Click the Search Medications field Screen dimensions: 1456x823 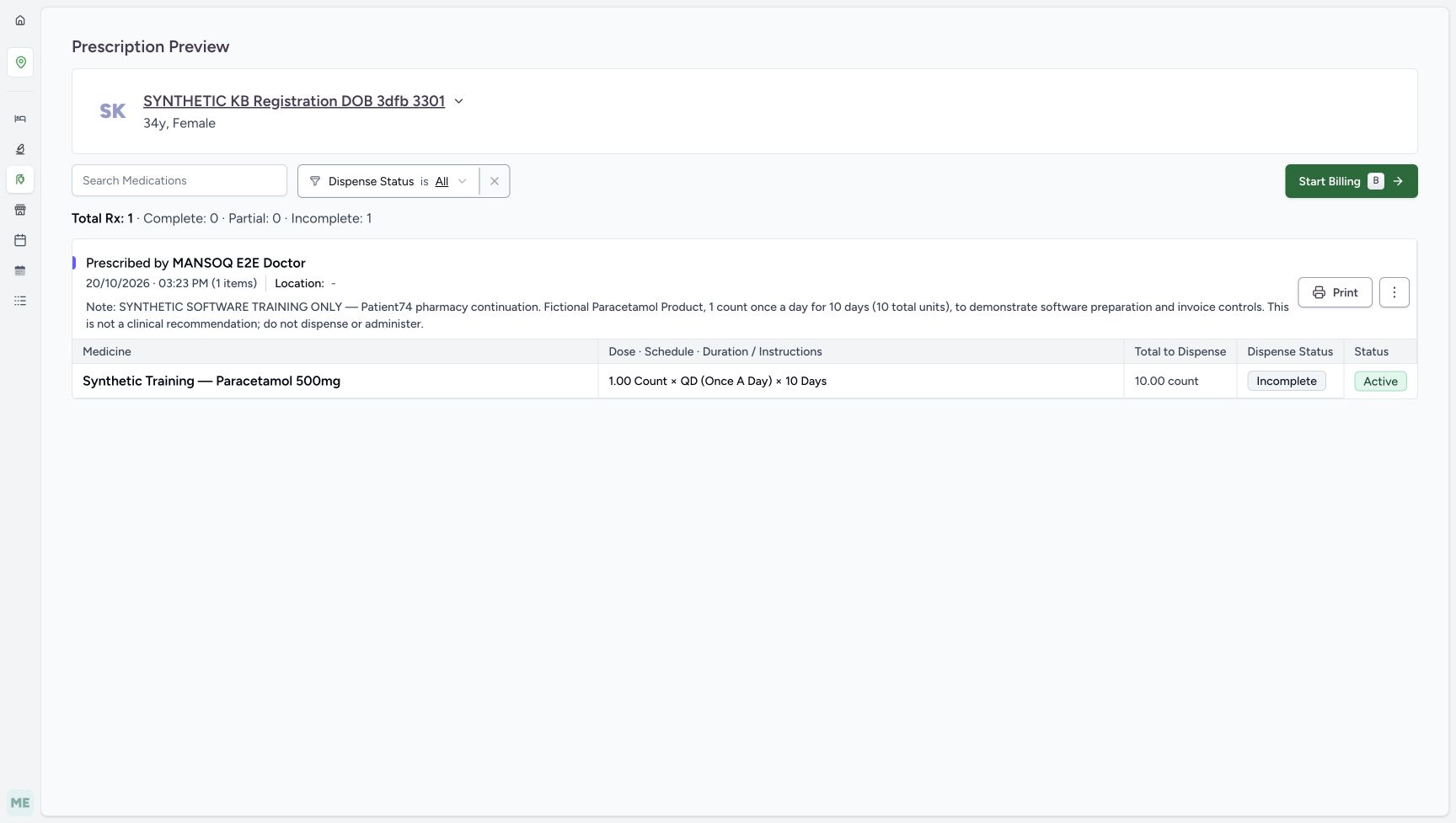click(x=179, y=181)
